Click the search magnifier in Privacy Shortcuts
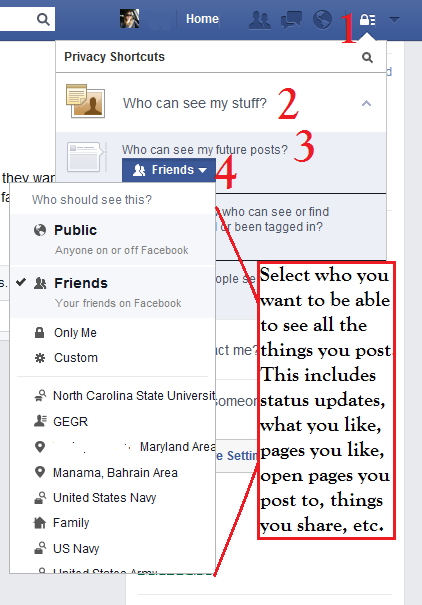The image size is (422, 605). tap(367, 57)
